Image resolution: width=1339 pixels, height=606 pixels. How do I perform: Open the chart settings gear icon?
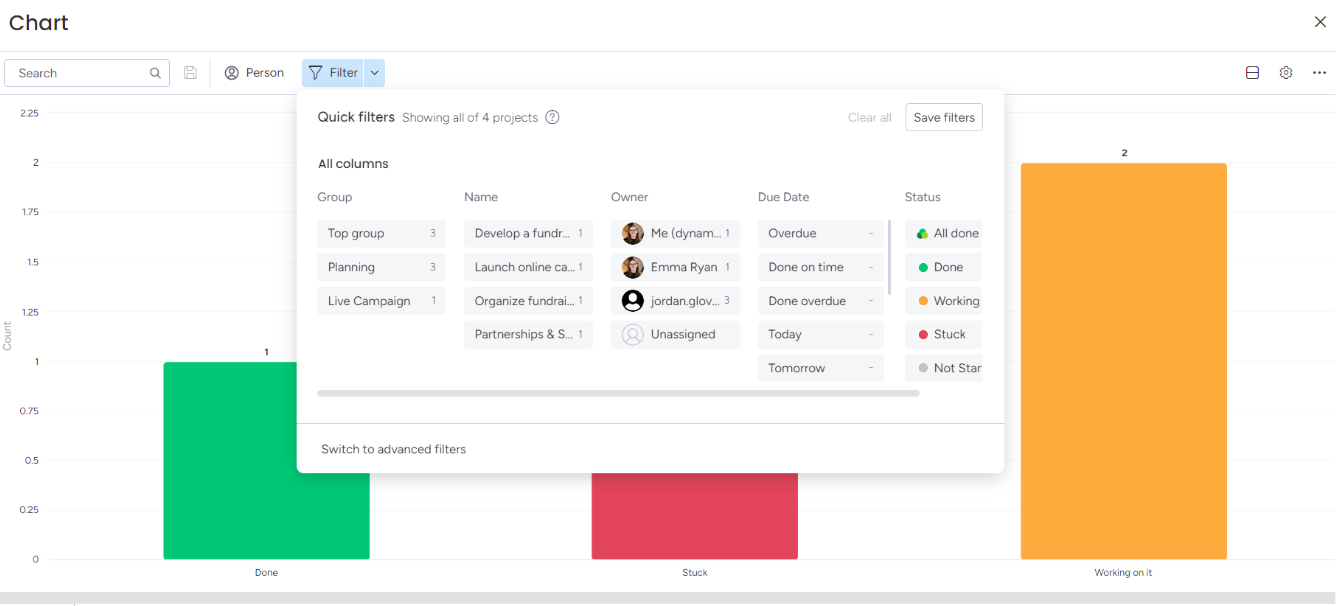tap(1286, 73)
